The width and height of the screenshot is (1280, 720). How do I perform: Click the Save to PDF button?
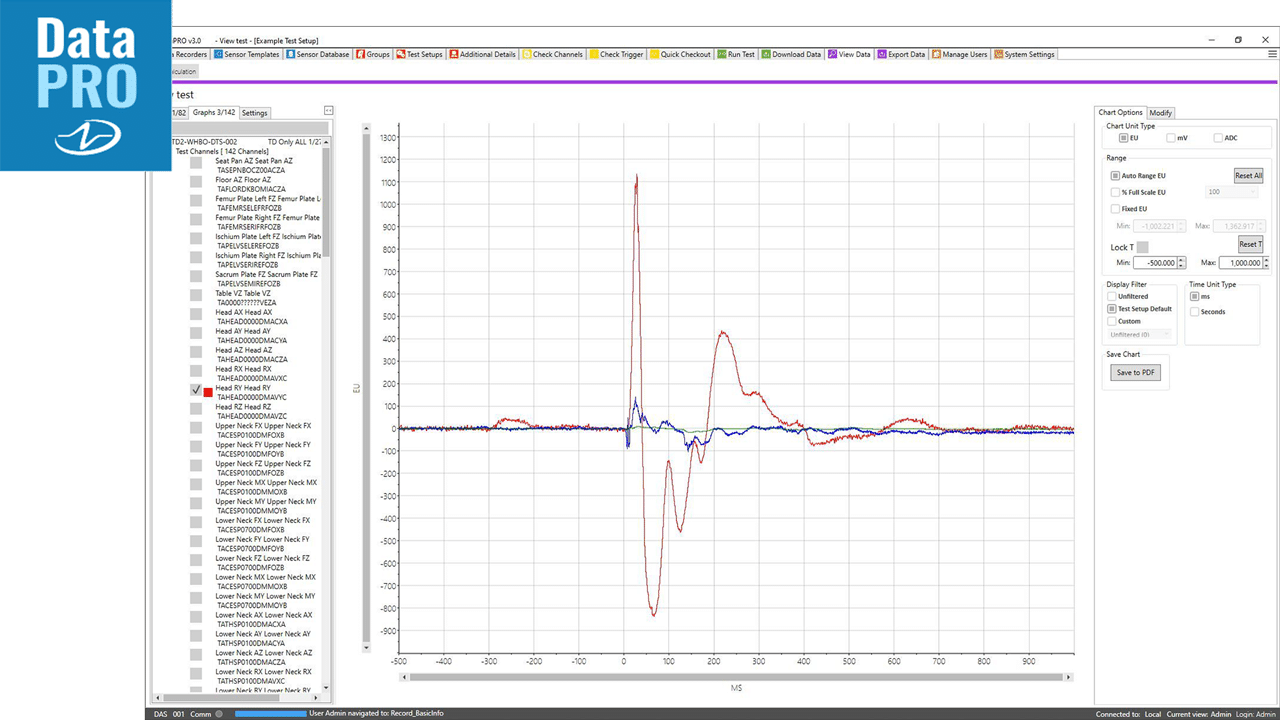tap(1135, 373)
